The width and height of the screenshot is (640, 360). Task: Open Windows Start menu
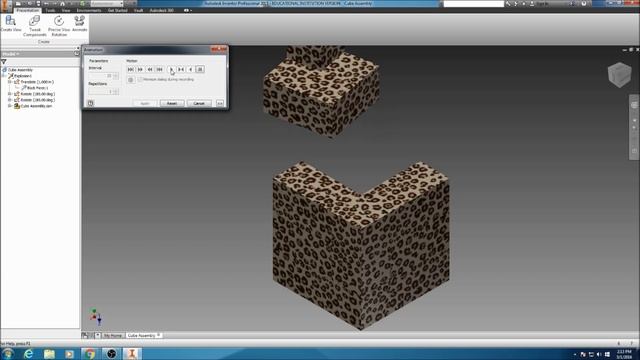8,353
